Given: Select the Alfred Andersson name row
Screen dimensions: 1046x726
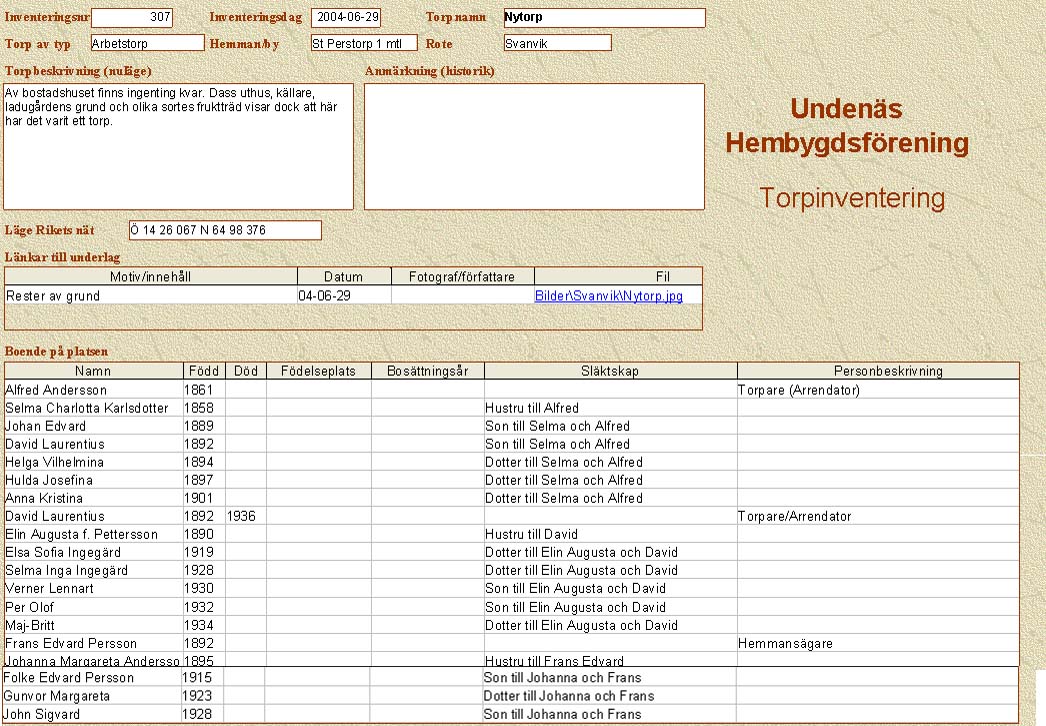Looking at the screenshot, I should [93, 390].
